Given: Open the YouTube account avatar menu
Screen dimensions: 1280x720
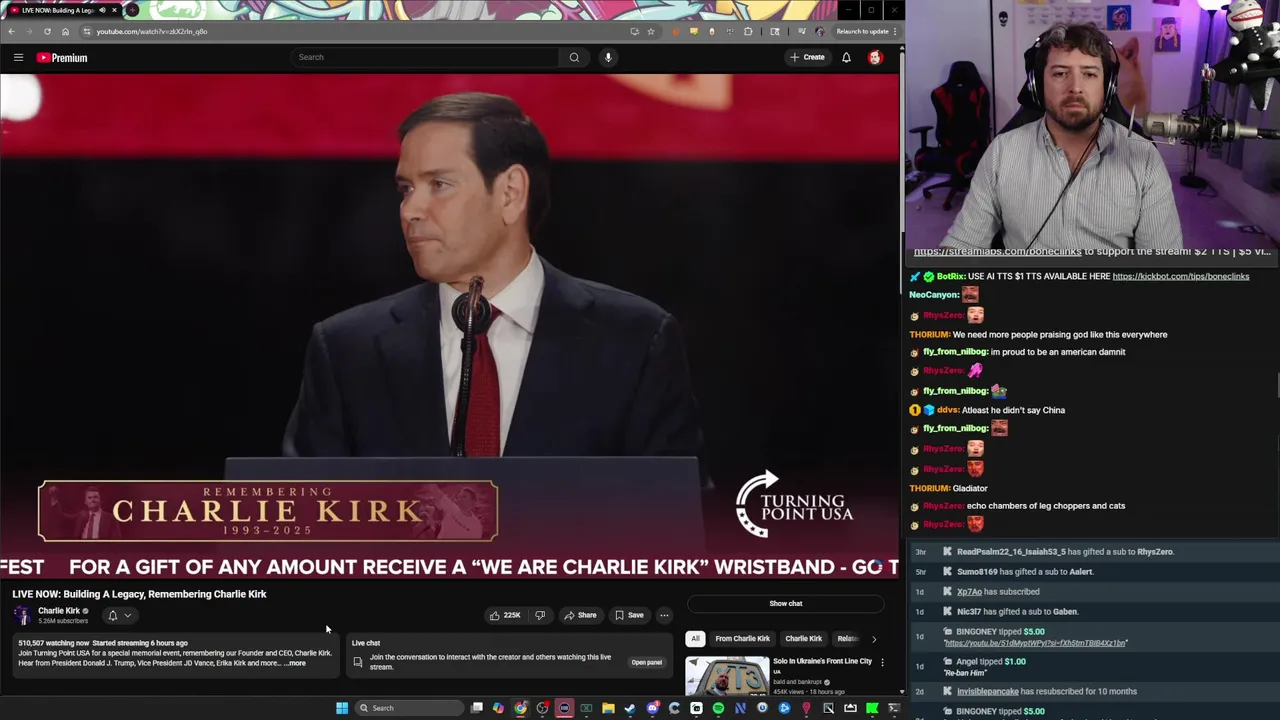Looking at the screenshot, I should pos(875,57).
